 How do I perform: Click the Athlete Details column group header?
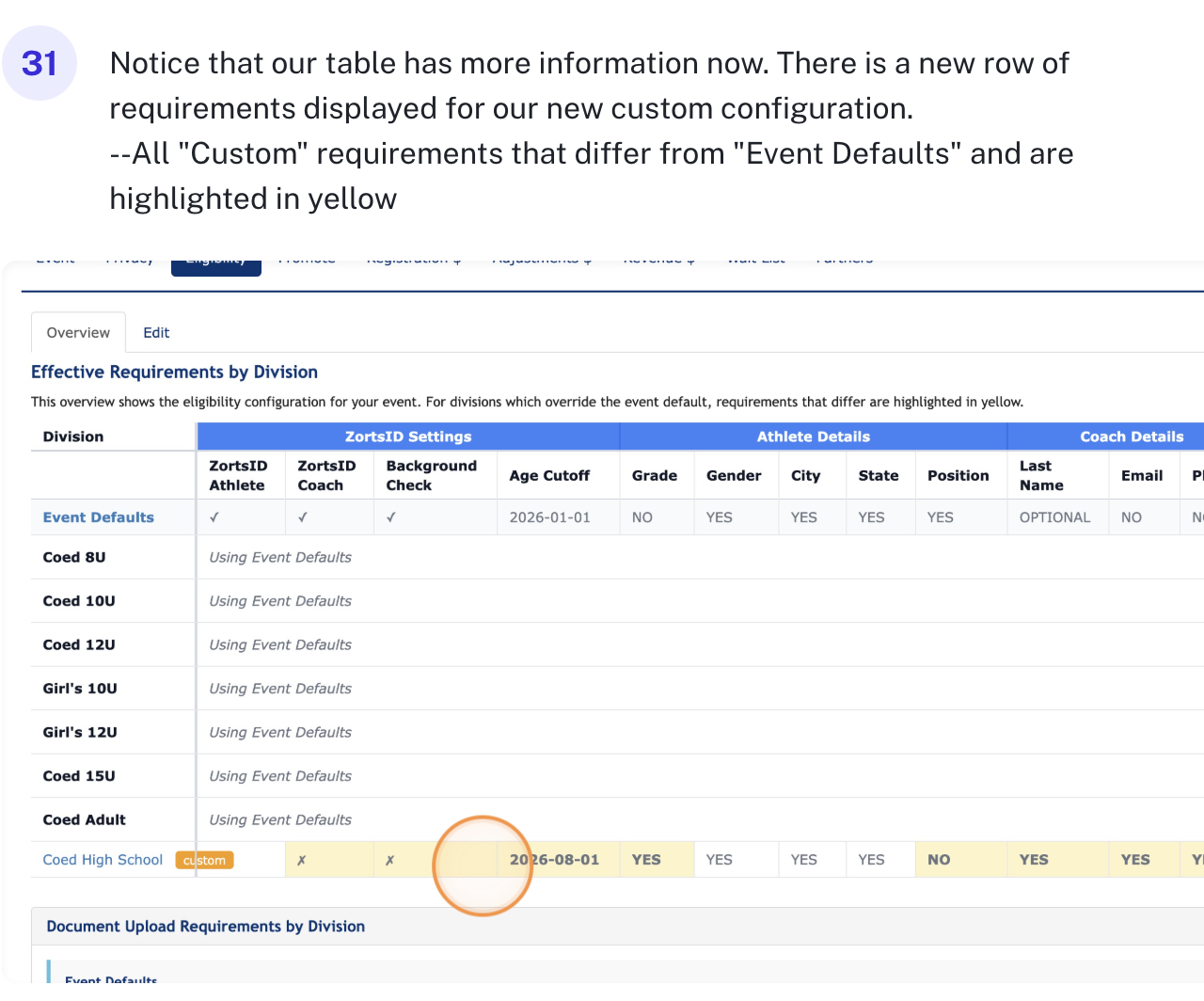[x=814, y=437]
